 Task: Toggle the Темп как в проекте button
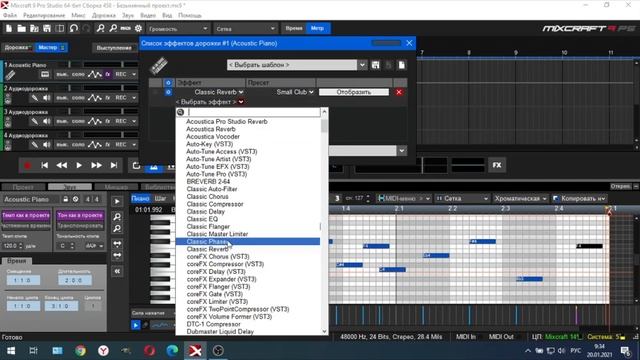(26, 215)
